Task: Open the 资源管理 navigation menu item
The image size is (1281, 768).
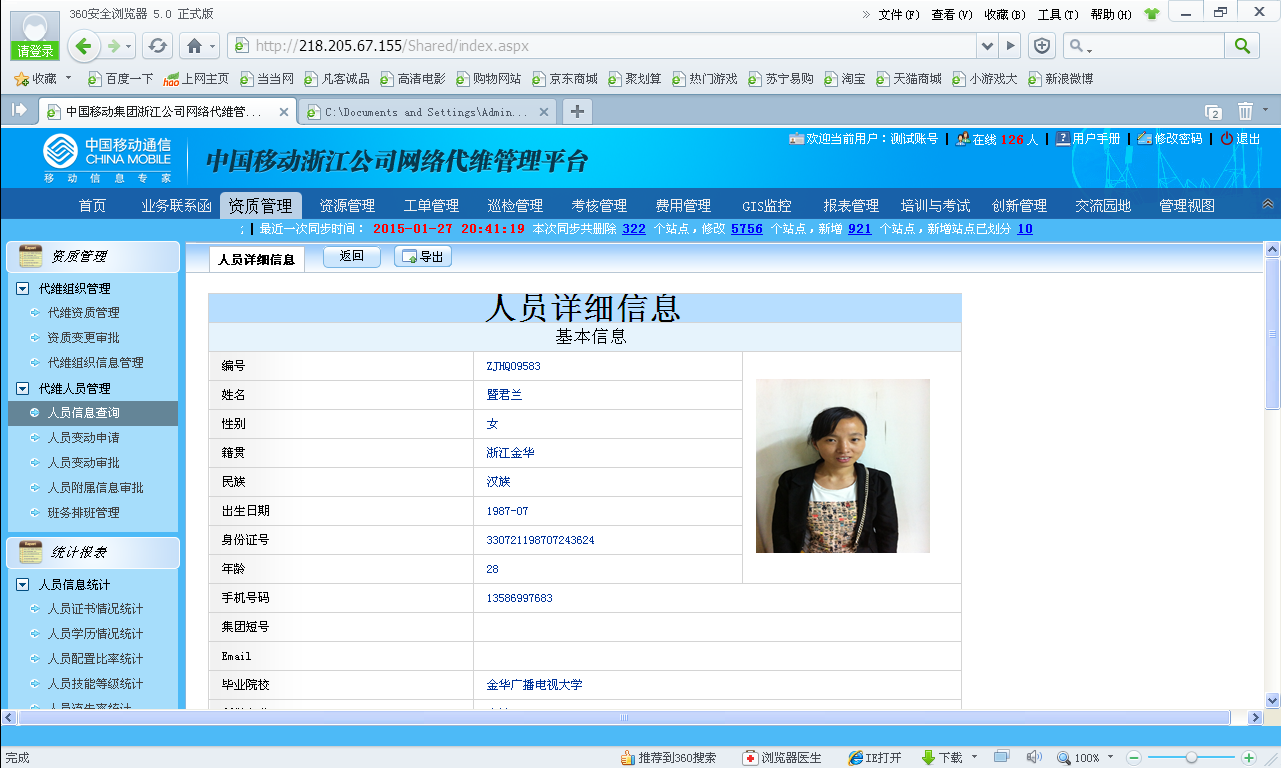Action: click(347, 206)
